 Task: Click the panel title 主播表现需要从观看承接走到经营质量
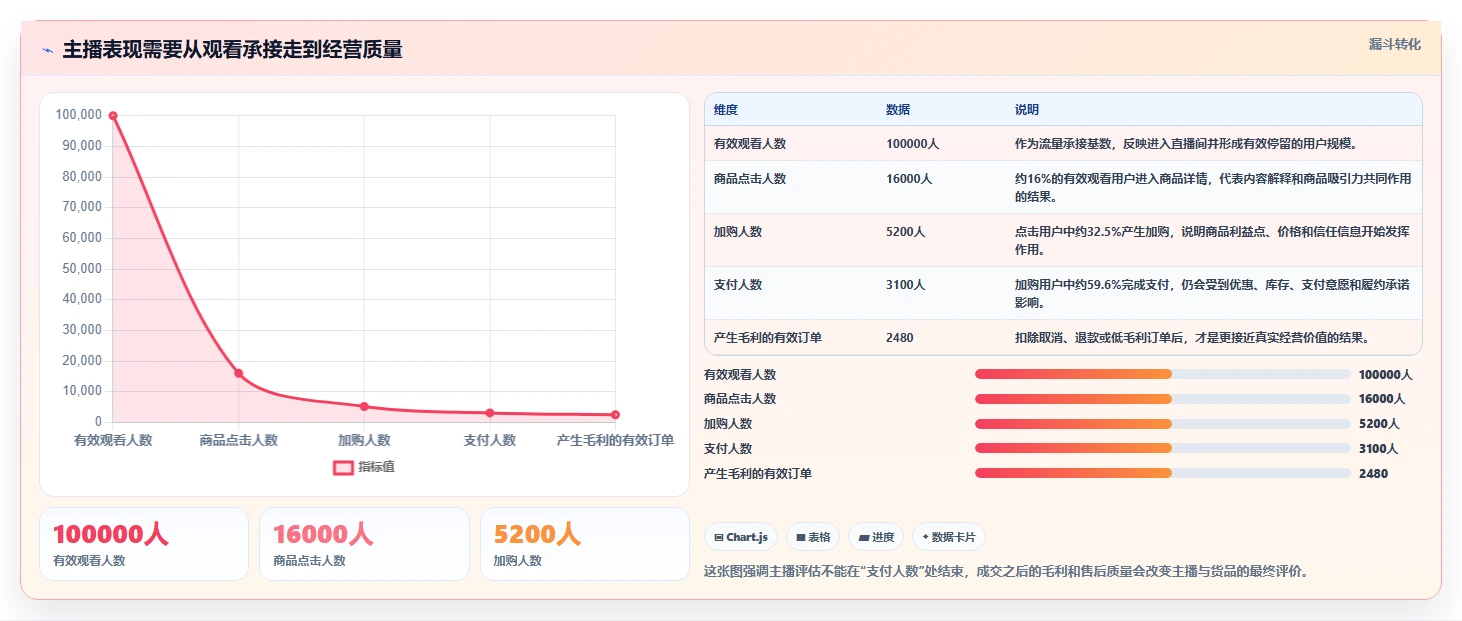point(232,50)
